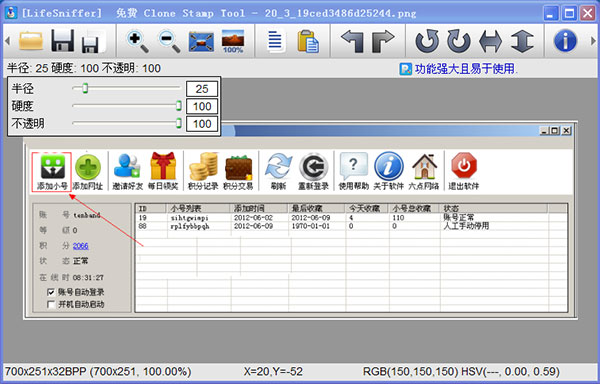
Task: Click the 积分交易 wallet icon
Action: [238, 172]
